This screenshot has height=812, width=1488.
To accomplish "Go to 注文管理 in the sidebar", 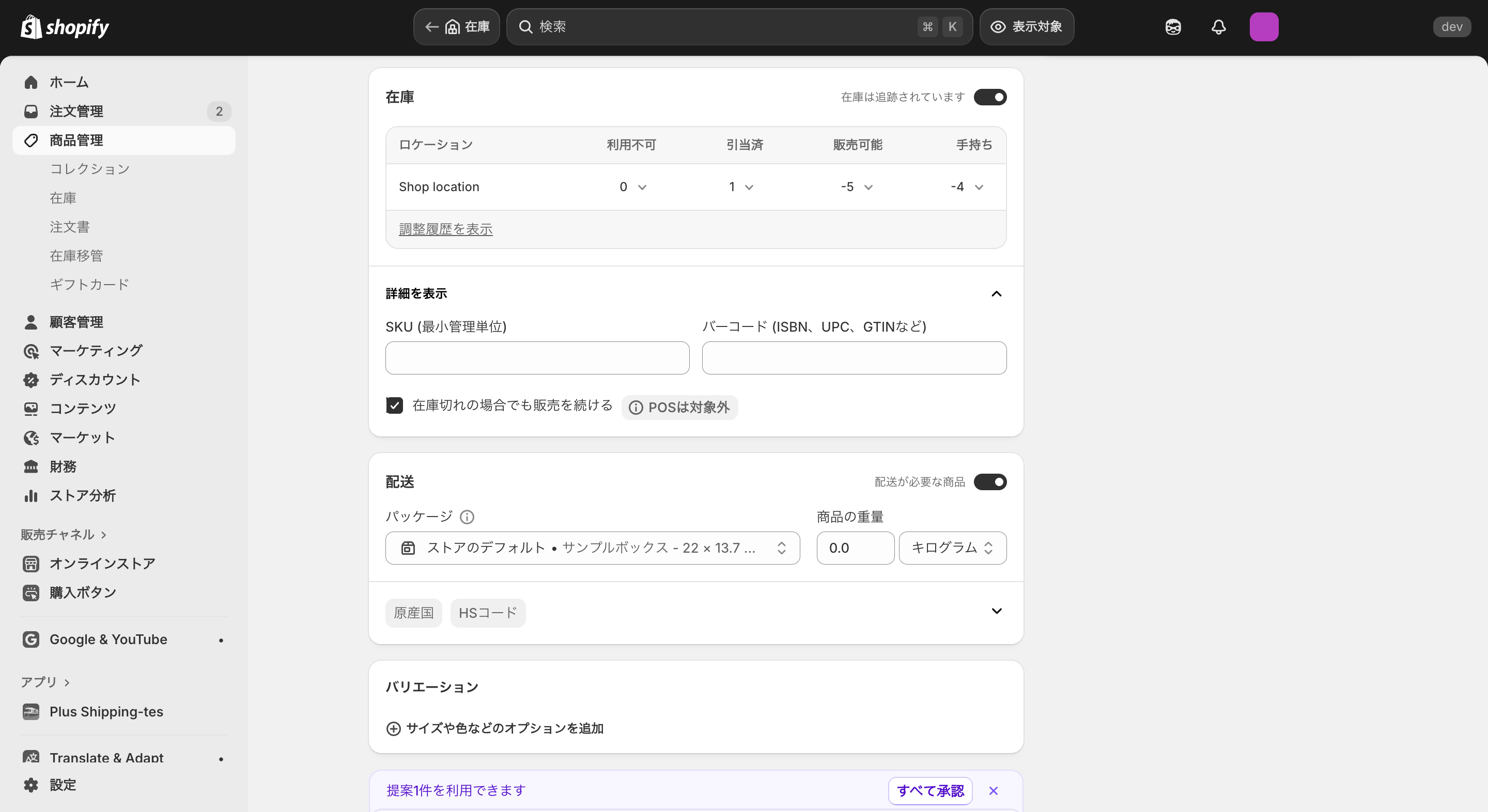I will (76, 112).
